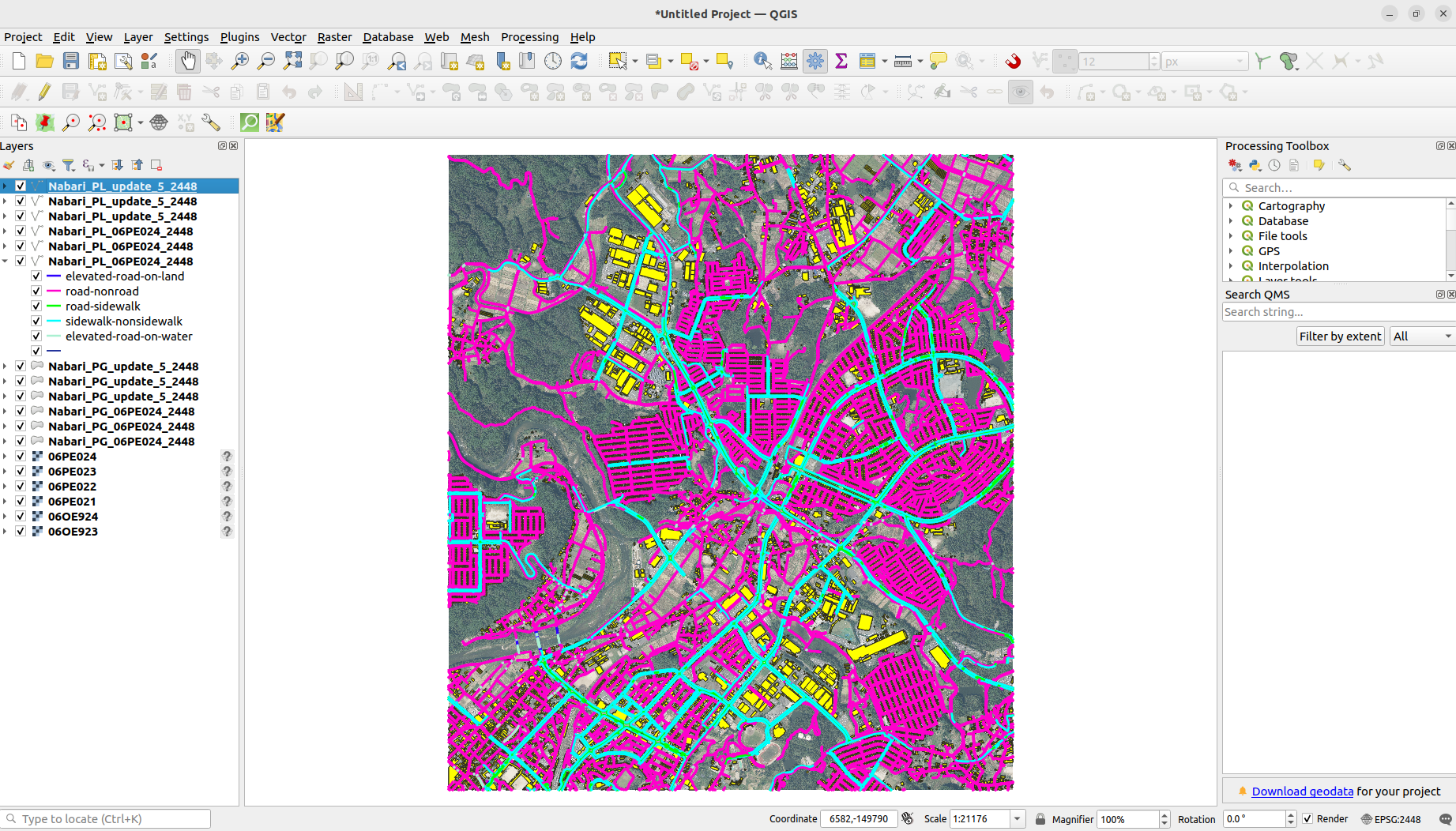Open the Vector menu
Viewport: 1456px width, 831px height.
click(x=288, y=37)
